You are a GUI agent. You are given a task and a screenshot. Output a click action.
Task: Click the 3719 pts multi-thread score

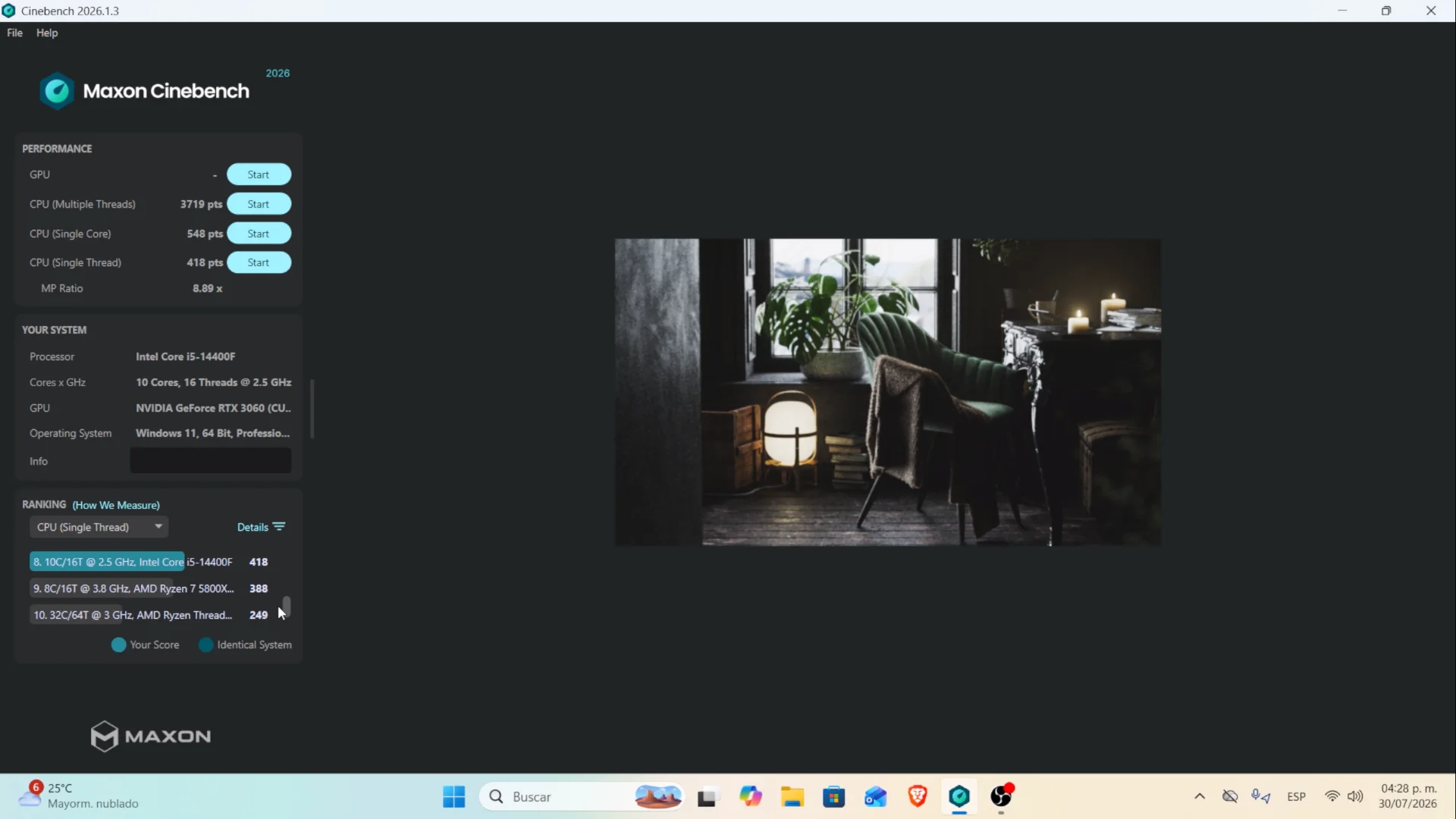click(201, 204)
